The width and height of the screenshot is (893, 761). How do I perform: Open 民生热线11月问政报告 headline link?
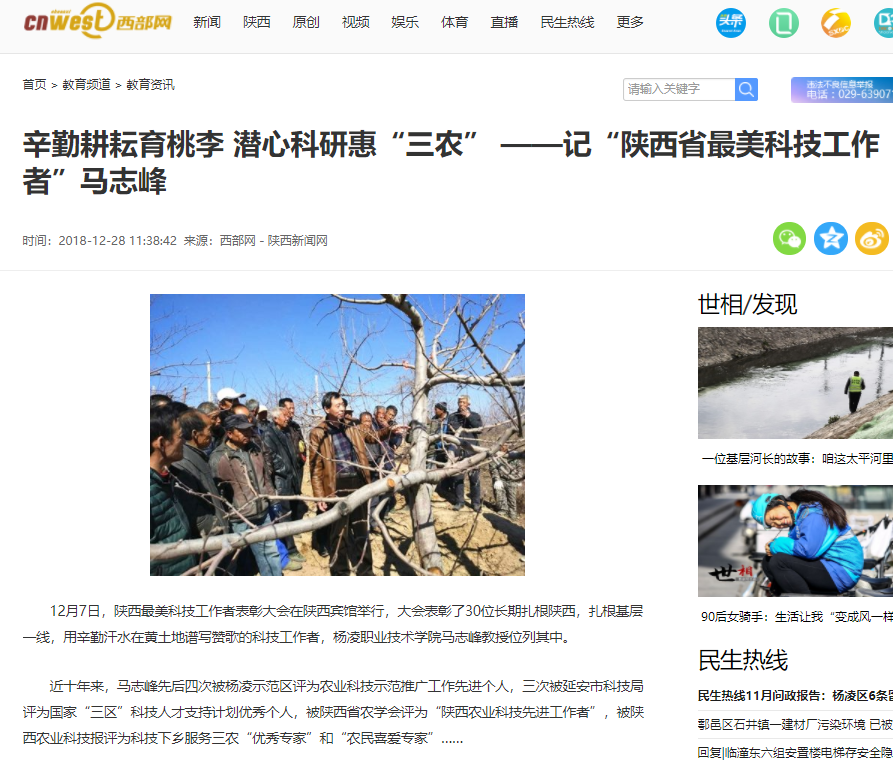[795, 695]
